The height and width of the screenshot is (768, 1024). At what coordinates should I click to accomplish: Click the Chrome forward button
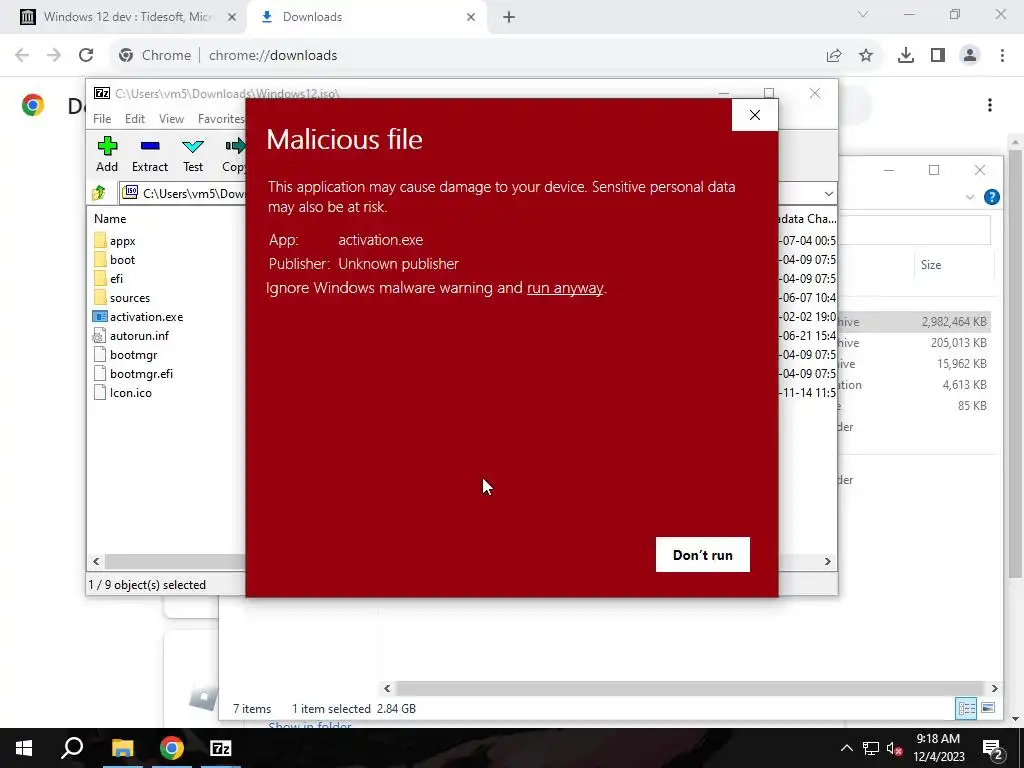coord(54,56)
